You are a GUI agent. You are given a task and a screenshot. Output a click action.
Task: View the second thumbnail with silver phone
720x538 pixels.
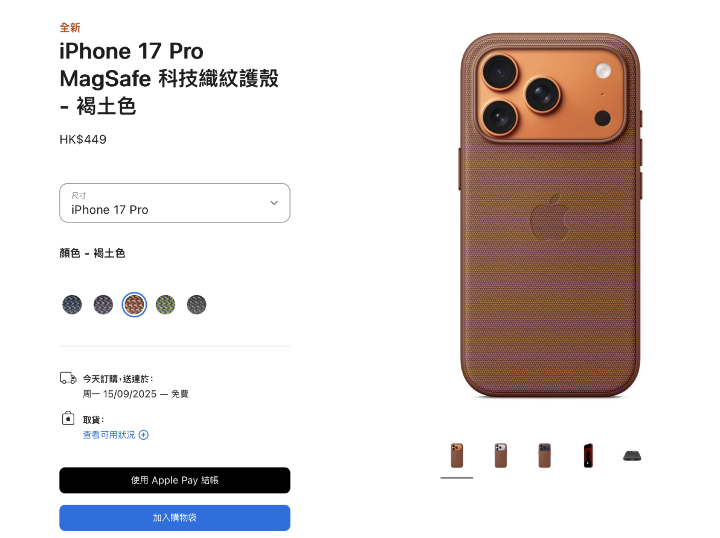[x=501, y=455]
